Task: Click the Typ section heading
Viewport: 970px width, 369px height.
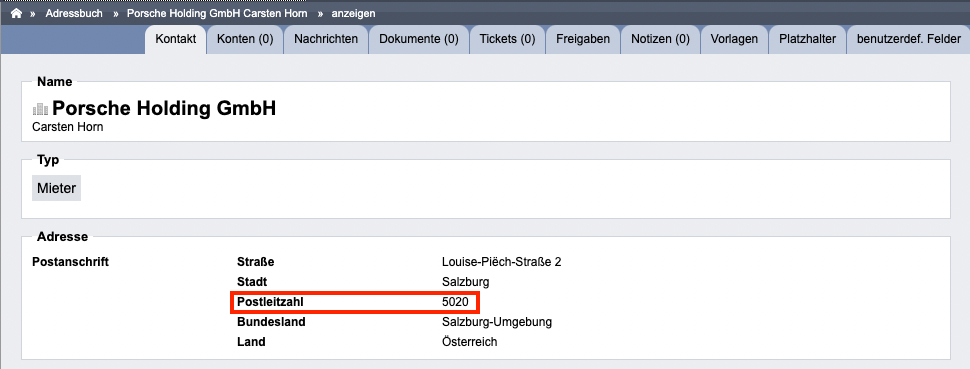Action: pyautogui.click(x=48, y=160)
